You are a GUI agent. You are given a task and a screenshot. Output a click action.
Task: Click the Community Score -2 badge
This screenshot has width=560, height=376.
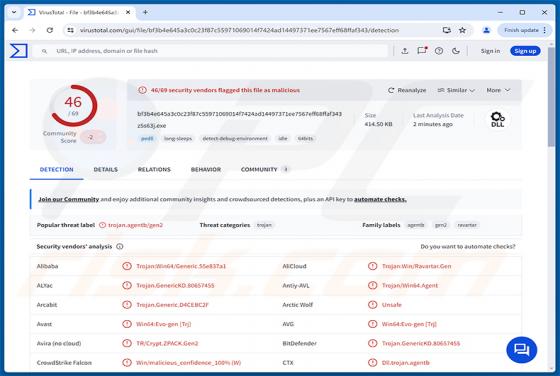pos(93,137)
